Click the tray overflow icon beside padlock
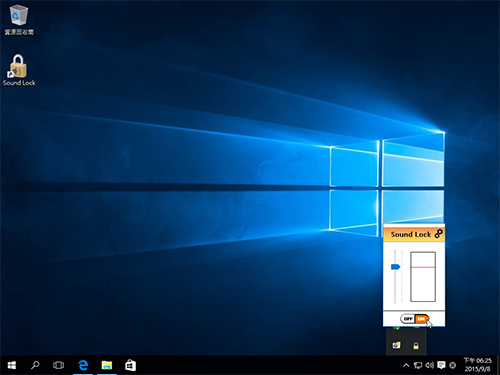Screen dimensions: 500x375 coord(396,345)
